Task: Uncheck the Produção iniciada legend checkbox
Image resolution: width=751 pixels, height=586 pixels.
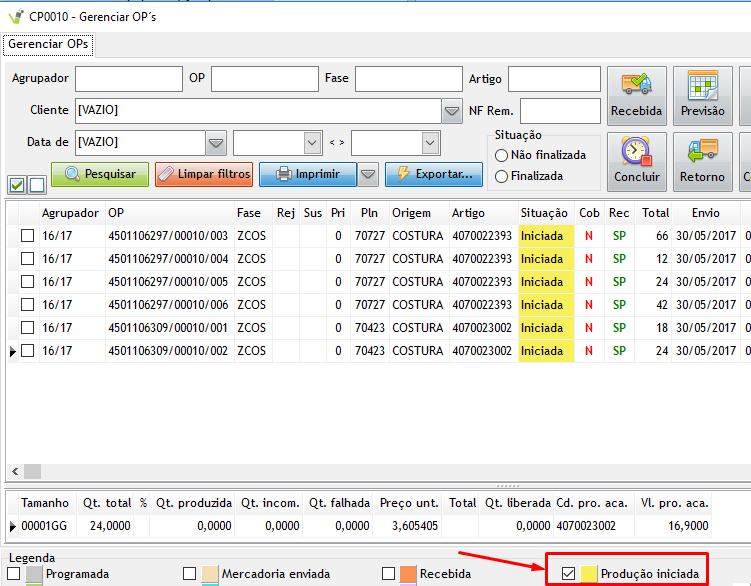Action: [x=568, y=574]
